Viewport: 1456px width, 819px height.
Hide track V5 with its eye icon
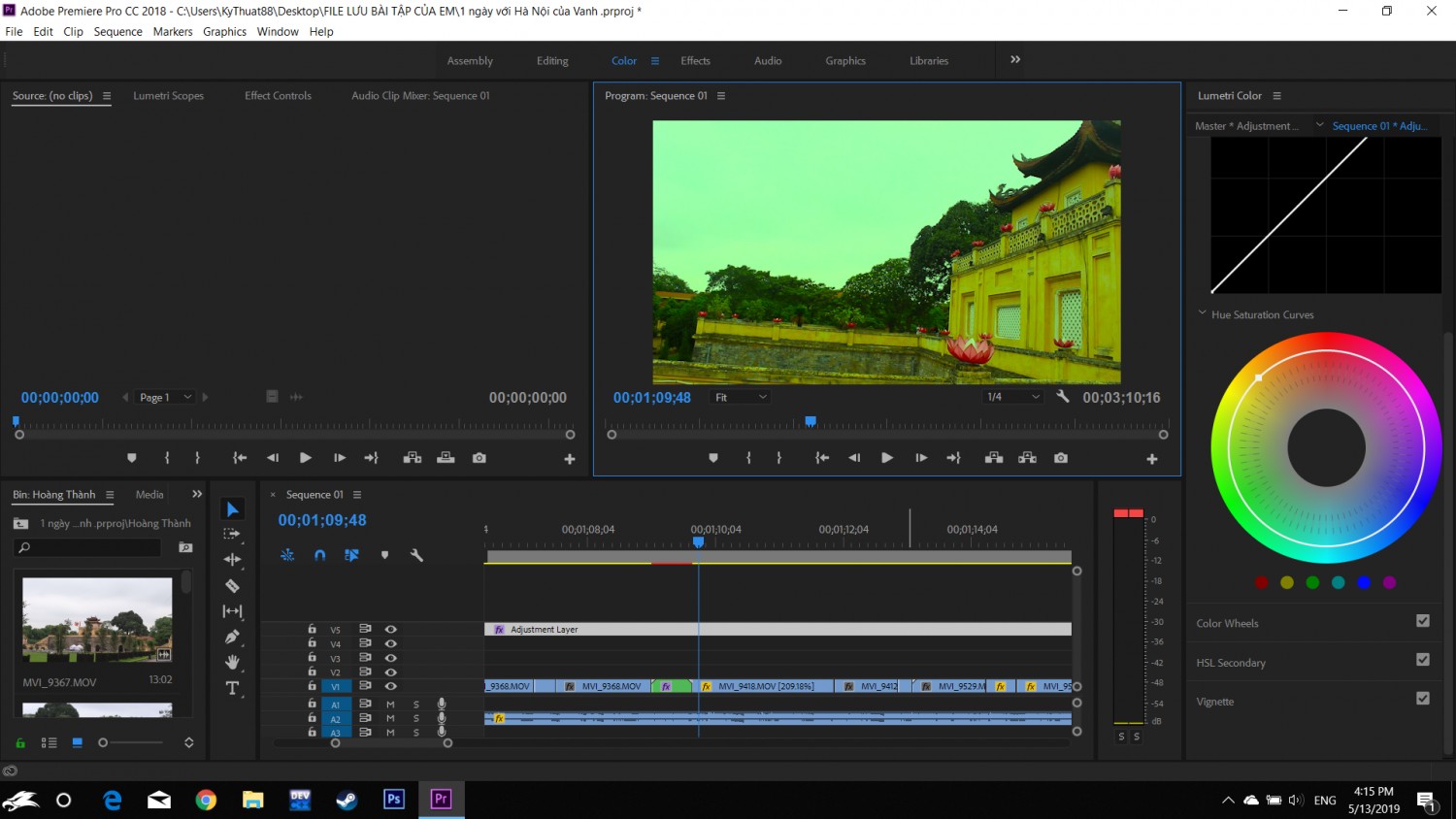(x=390, y=630)
